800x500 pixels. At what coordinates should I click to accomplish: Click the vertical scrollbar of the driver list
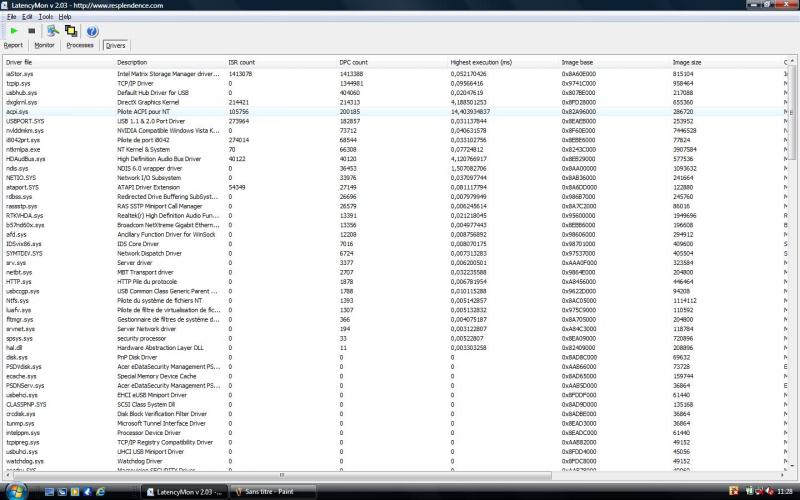793,263
